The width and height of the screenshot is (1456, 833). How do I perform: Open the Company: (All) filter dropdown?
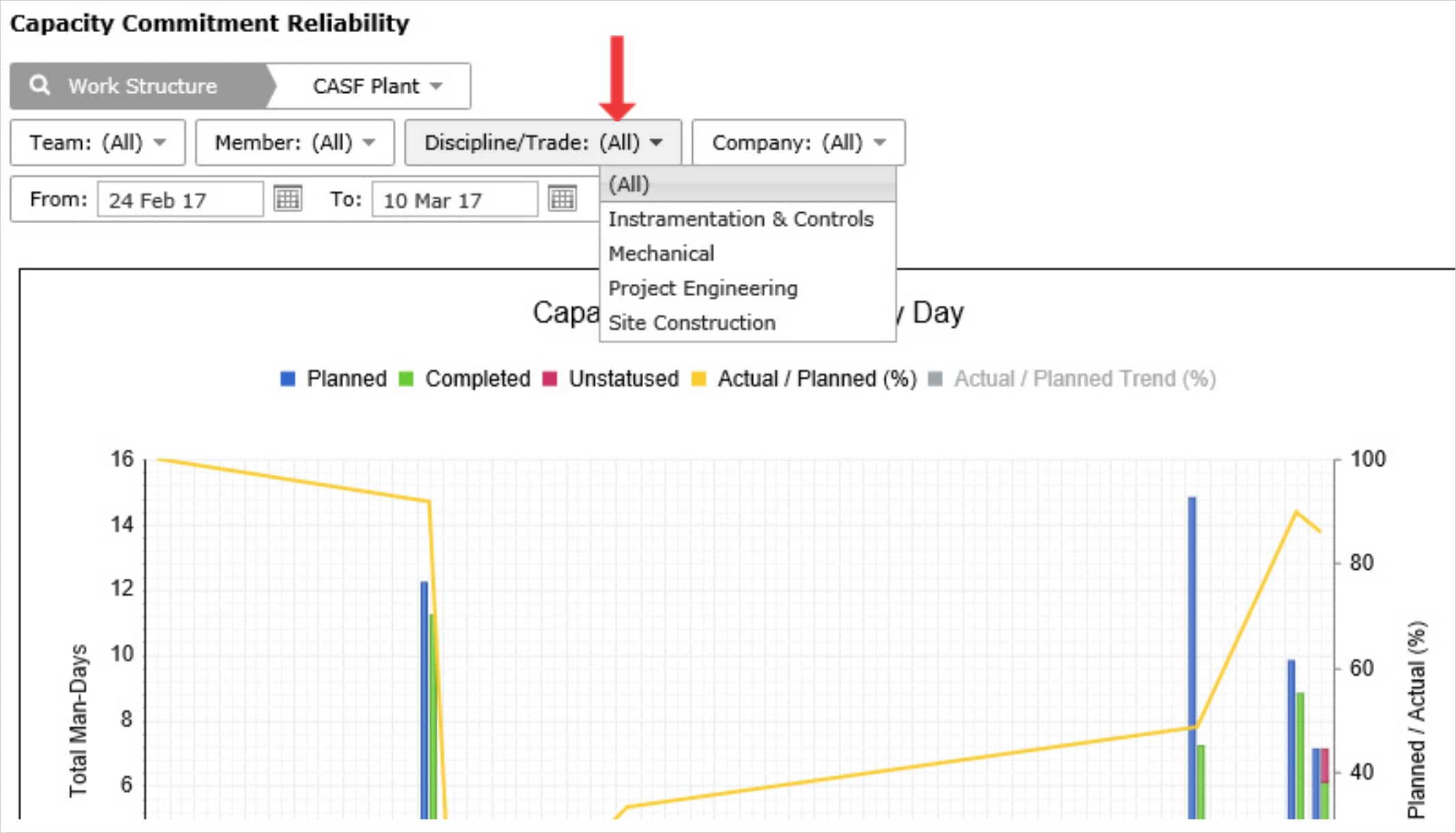click(799, 143)
